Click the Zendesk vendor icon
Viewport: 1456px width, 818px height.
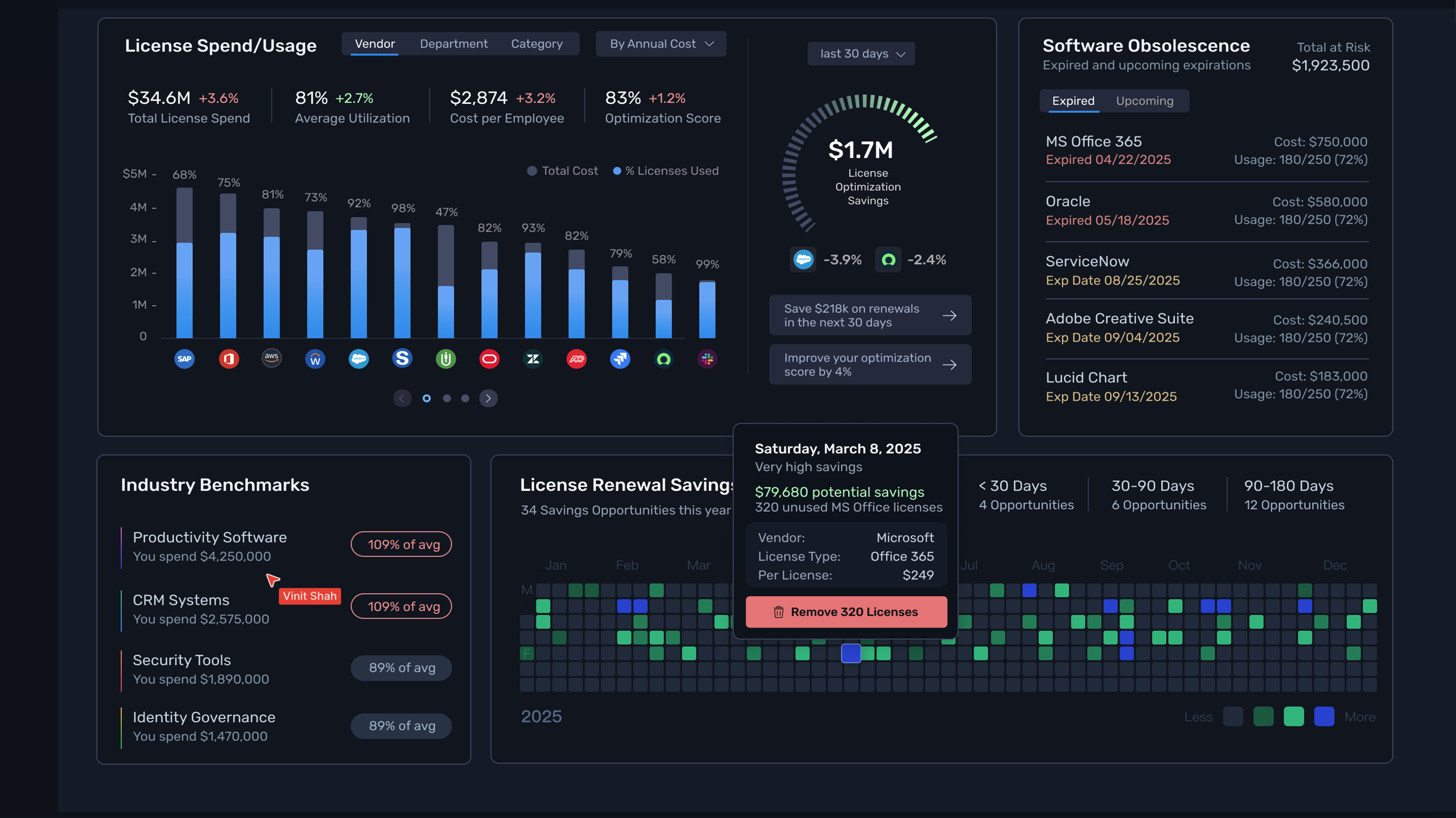point(533,359)
